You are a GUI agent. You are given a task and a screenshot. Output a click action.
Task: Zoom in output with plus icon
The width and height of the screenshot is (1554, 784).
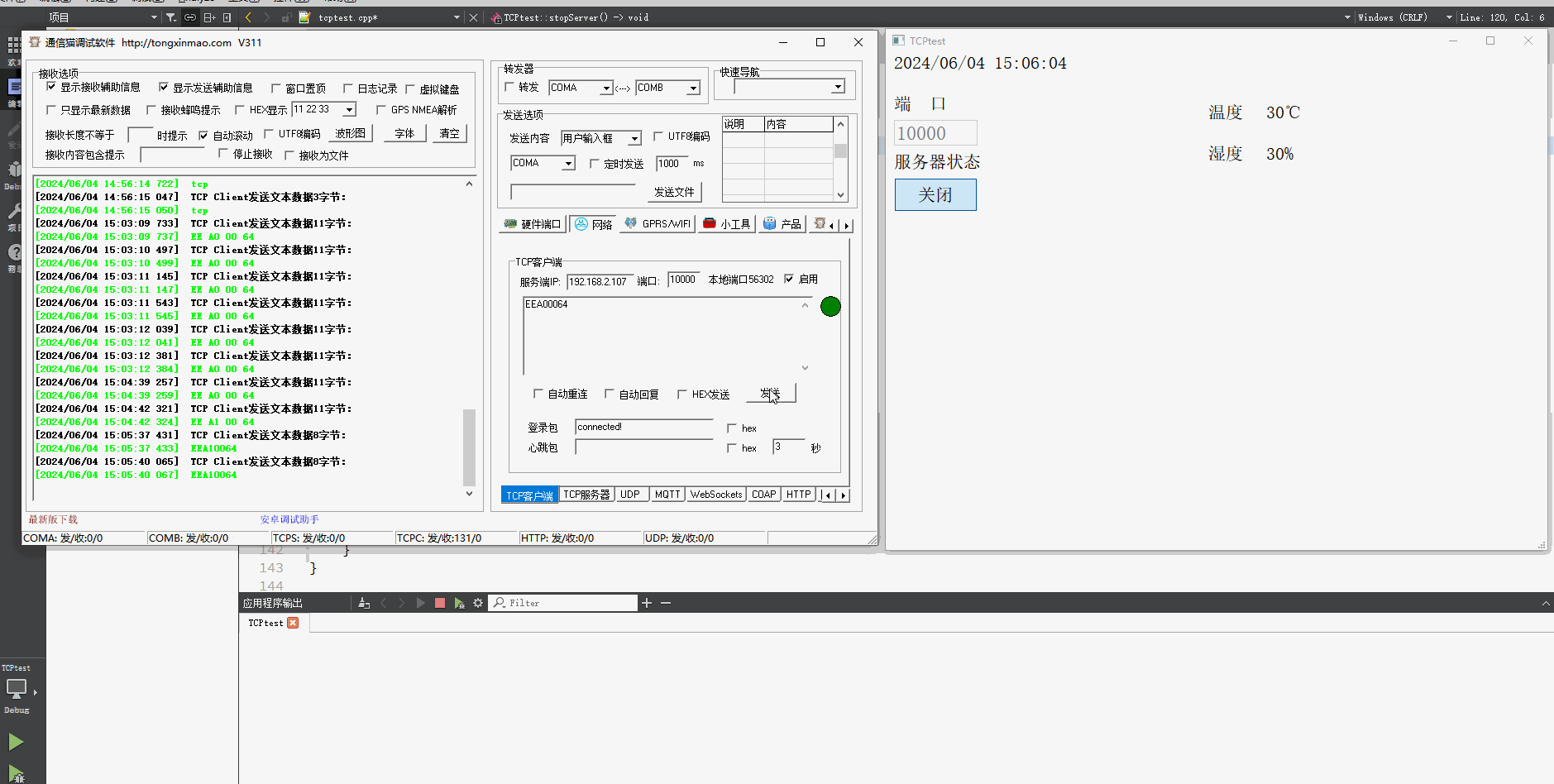(x=647, y=603)
